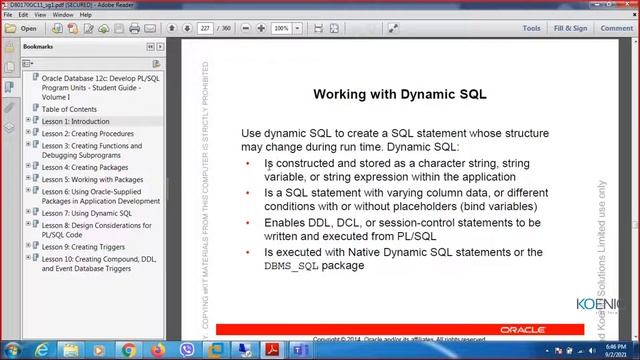Open Google Chrome from taskbar

pyautogui.click(x=129, y=350)
